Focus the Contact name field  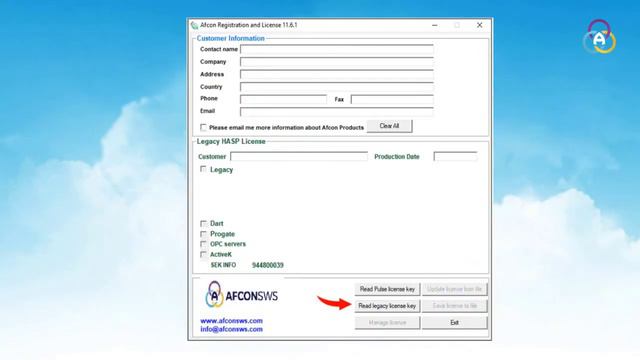pos(337,49)
